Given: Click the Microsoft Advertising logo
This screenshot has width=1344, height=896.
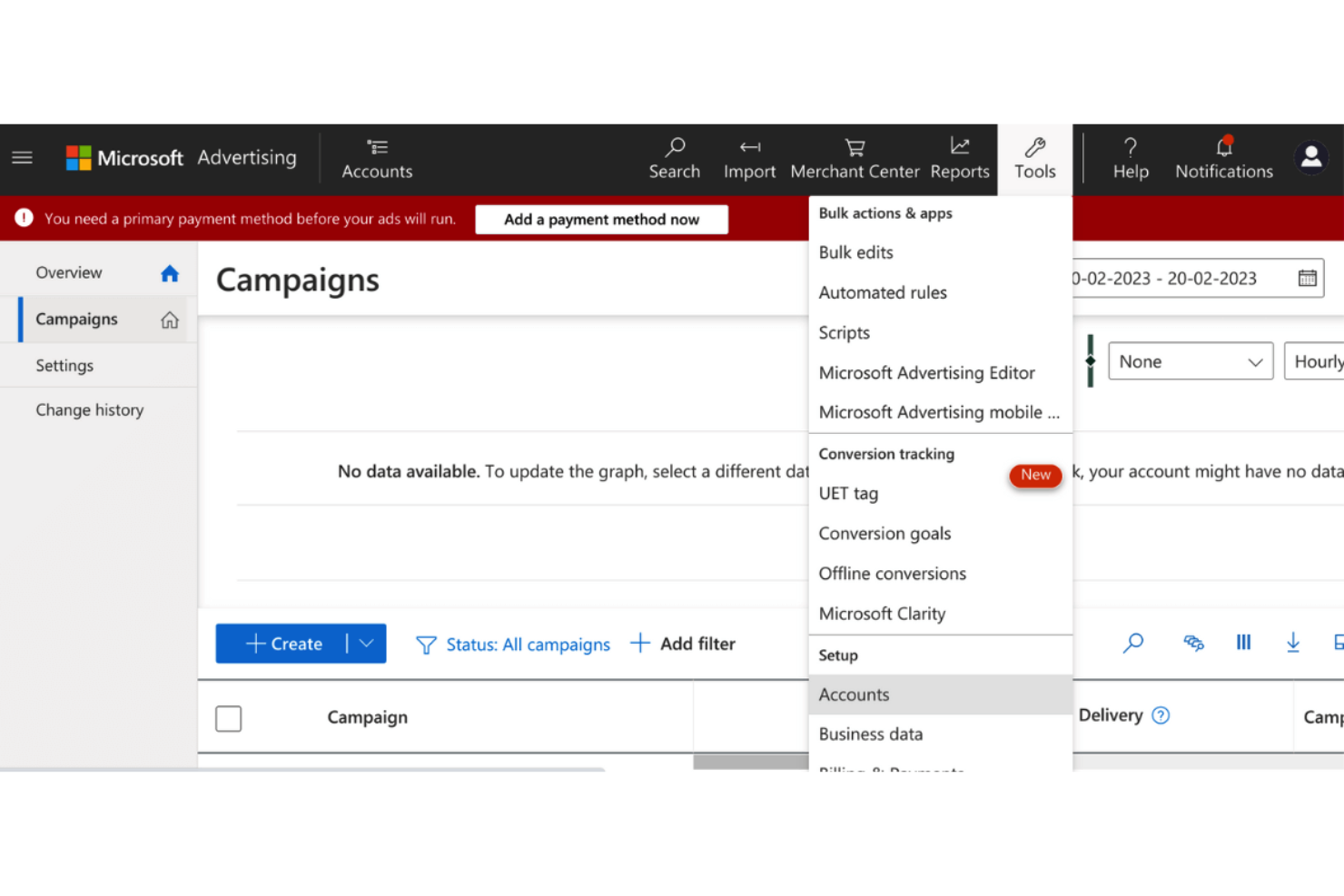Looking at the screenshot, I should [182, 158].
